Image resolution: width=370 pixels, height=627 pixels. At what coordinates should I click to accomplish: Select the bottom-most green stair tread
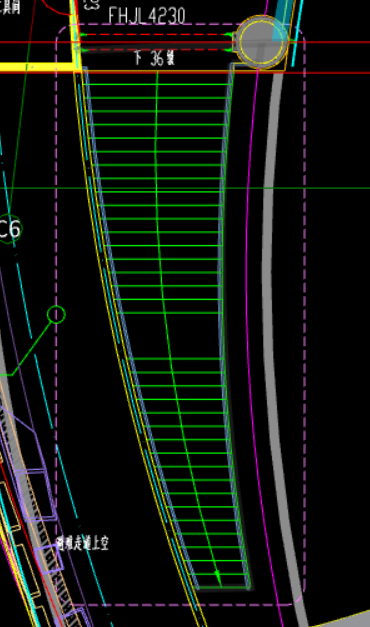point(222,587)
